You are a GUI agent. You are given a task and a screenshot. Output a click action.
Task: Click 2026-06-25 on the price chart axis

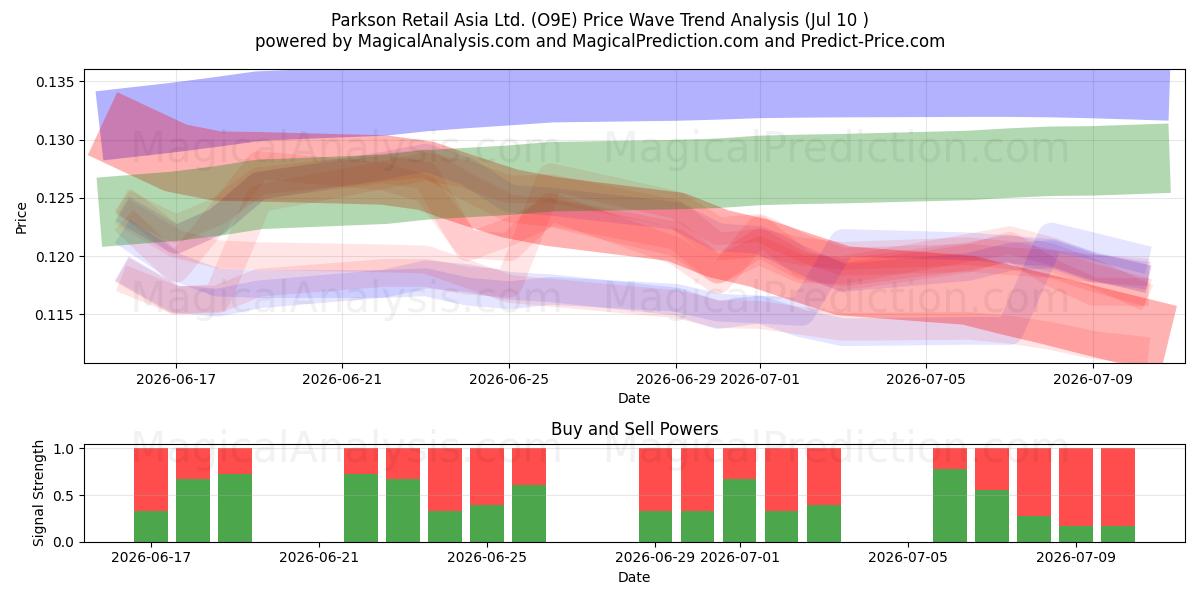pos(509,379)
